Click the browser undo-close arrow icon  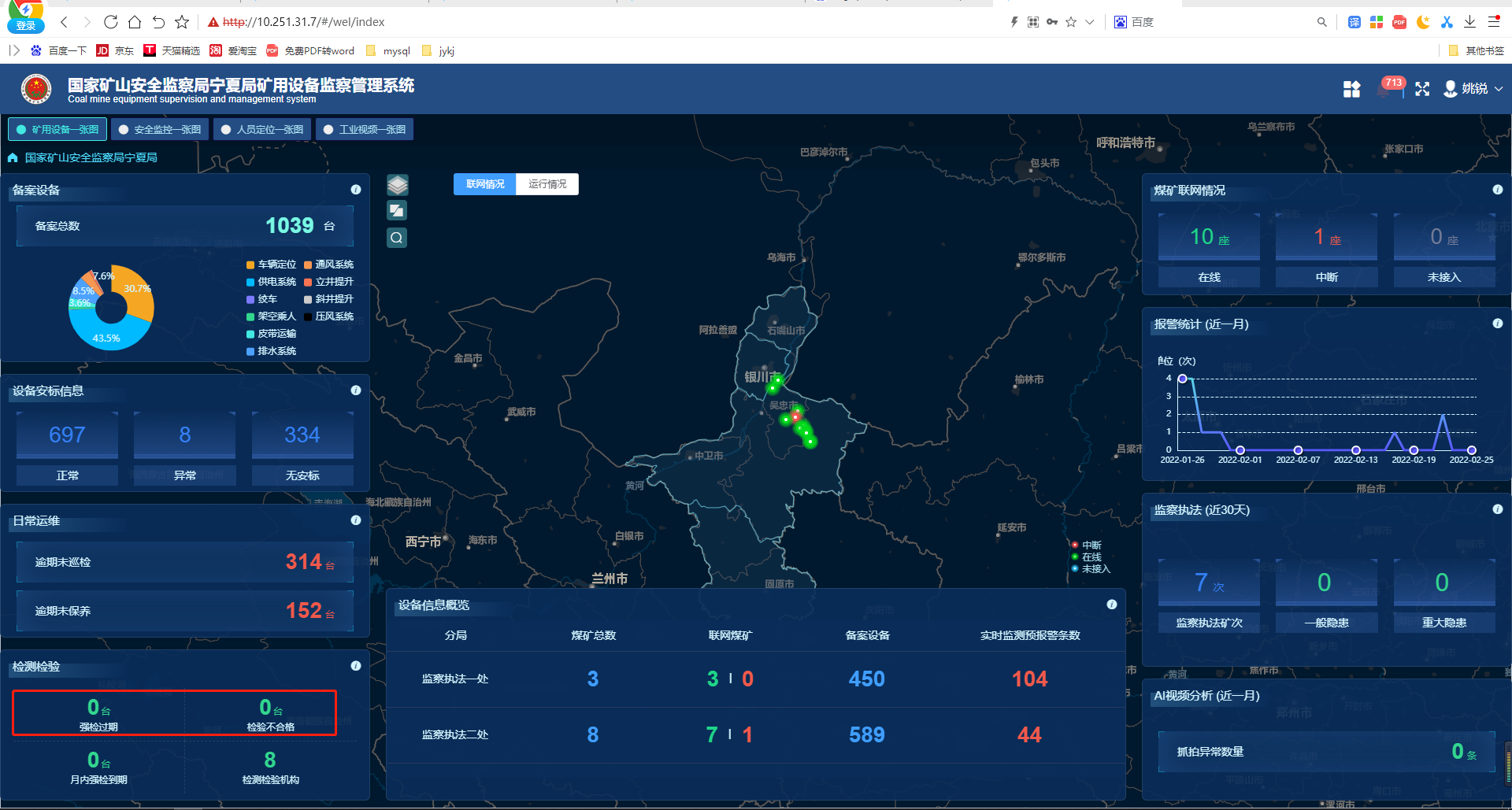coord(158,22)
